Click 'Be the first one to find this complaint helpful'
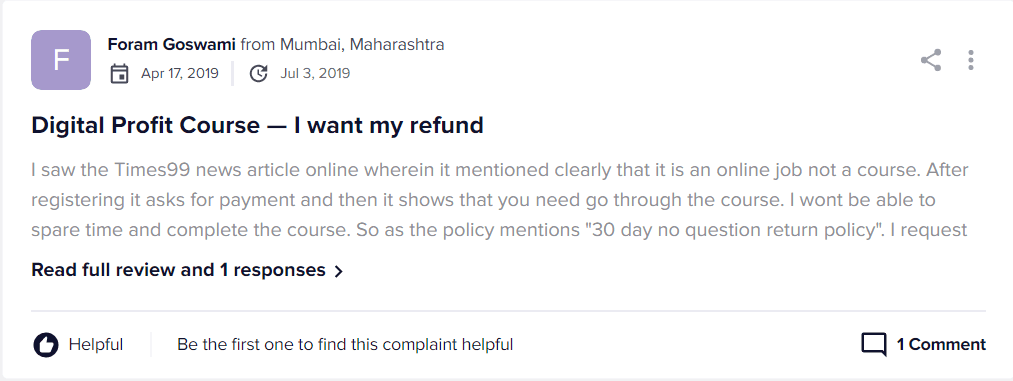Viewport: 1013px width, 381px height. [x=345, y=345]
